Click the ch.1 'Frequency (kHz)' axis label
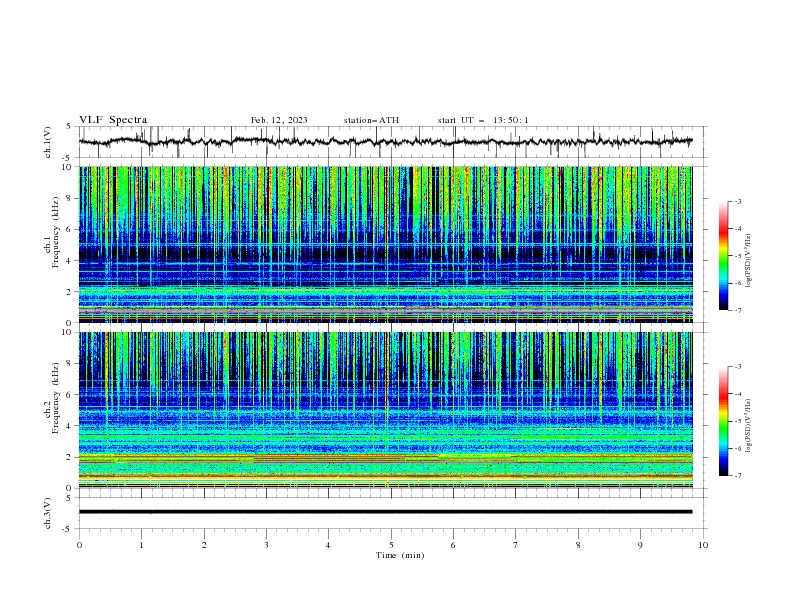 [56, 233]
